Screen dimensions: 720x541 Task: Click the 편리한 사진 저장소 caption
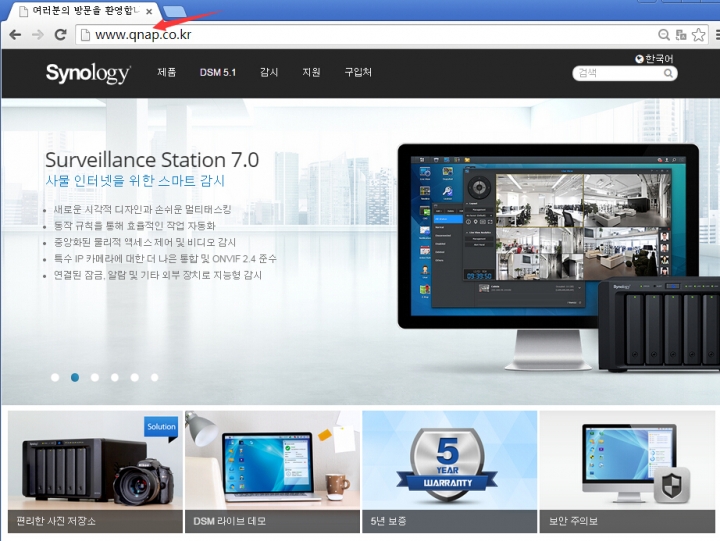[56, 521]
